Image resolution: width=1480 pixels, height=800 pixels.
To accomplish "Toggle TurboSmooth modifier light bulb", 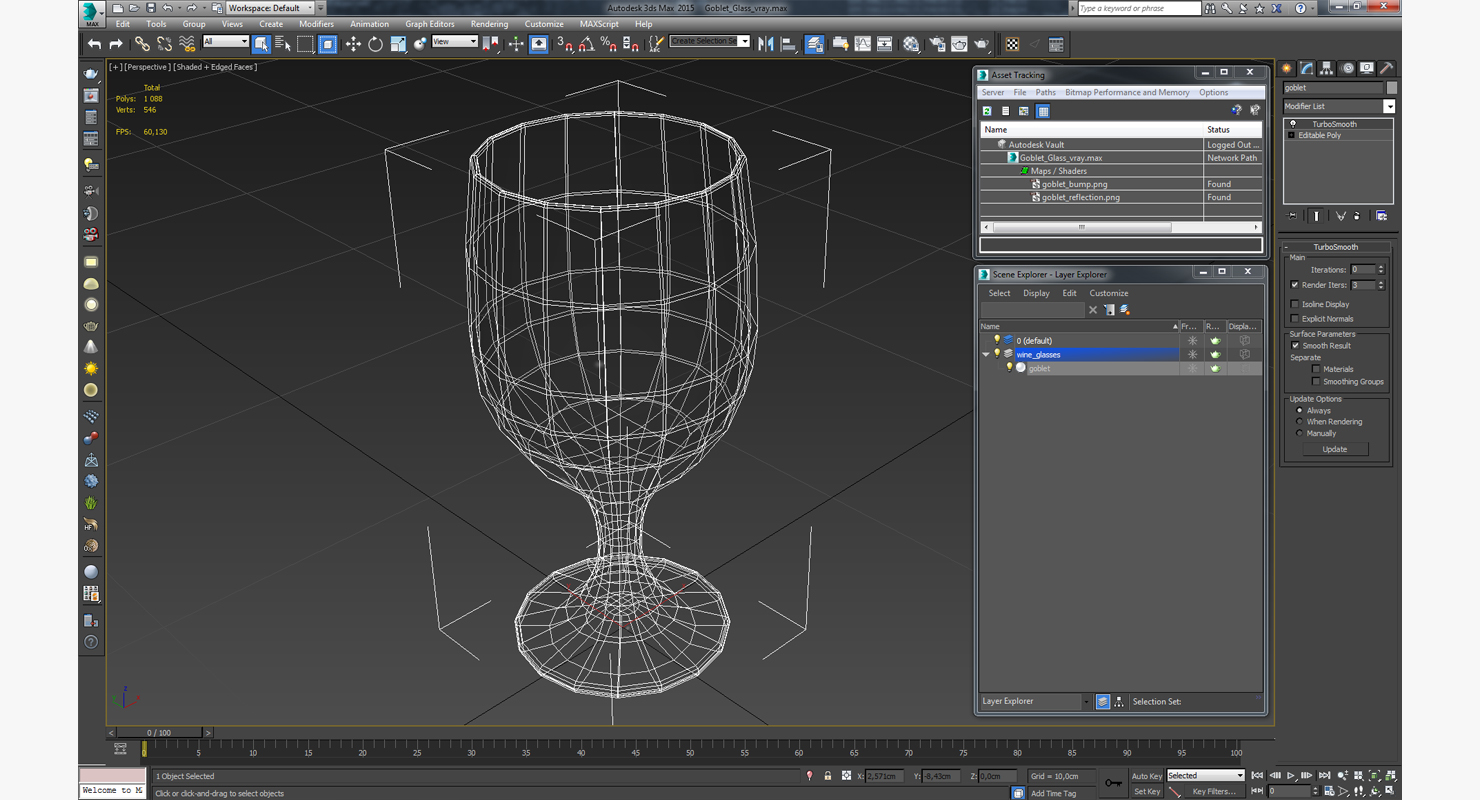I will tap(1293, 124).
